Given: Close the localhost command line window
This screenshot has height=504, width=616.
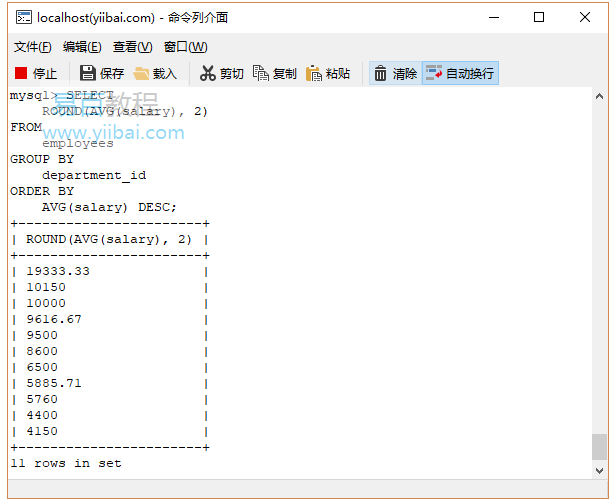Looking at the screenshot, I should (x=585, y=17).
